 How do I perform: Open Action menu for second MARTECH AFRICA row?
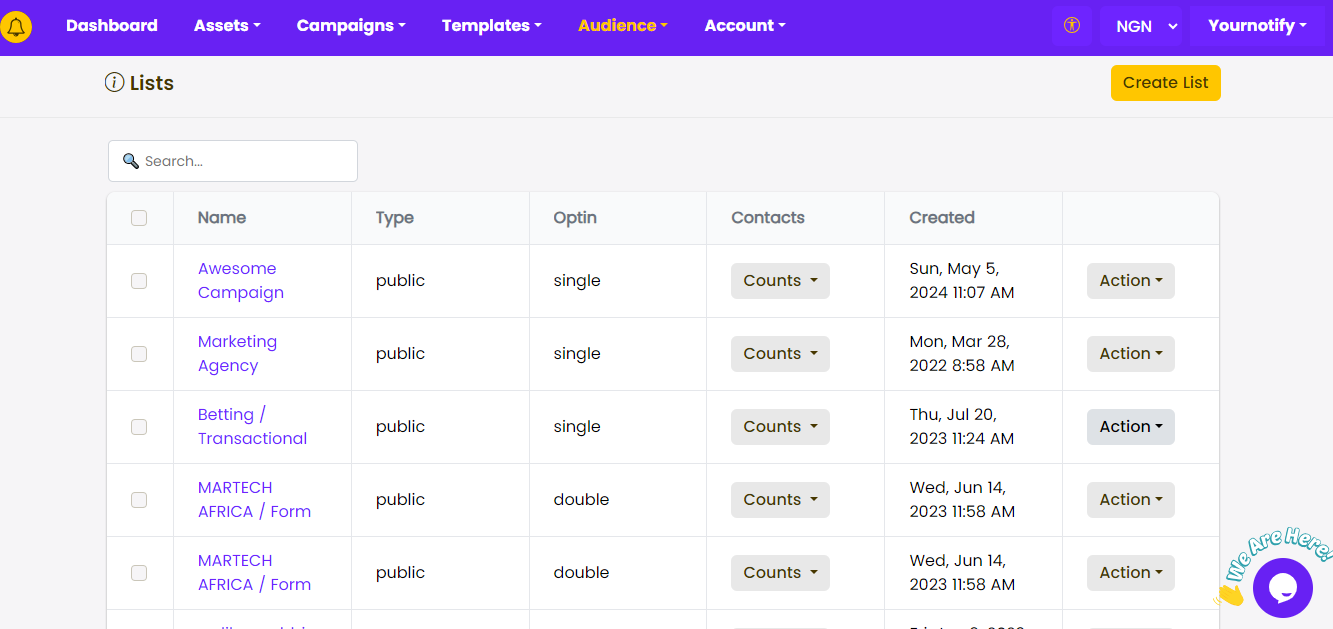coord(1131,573)
